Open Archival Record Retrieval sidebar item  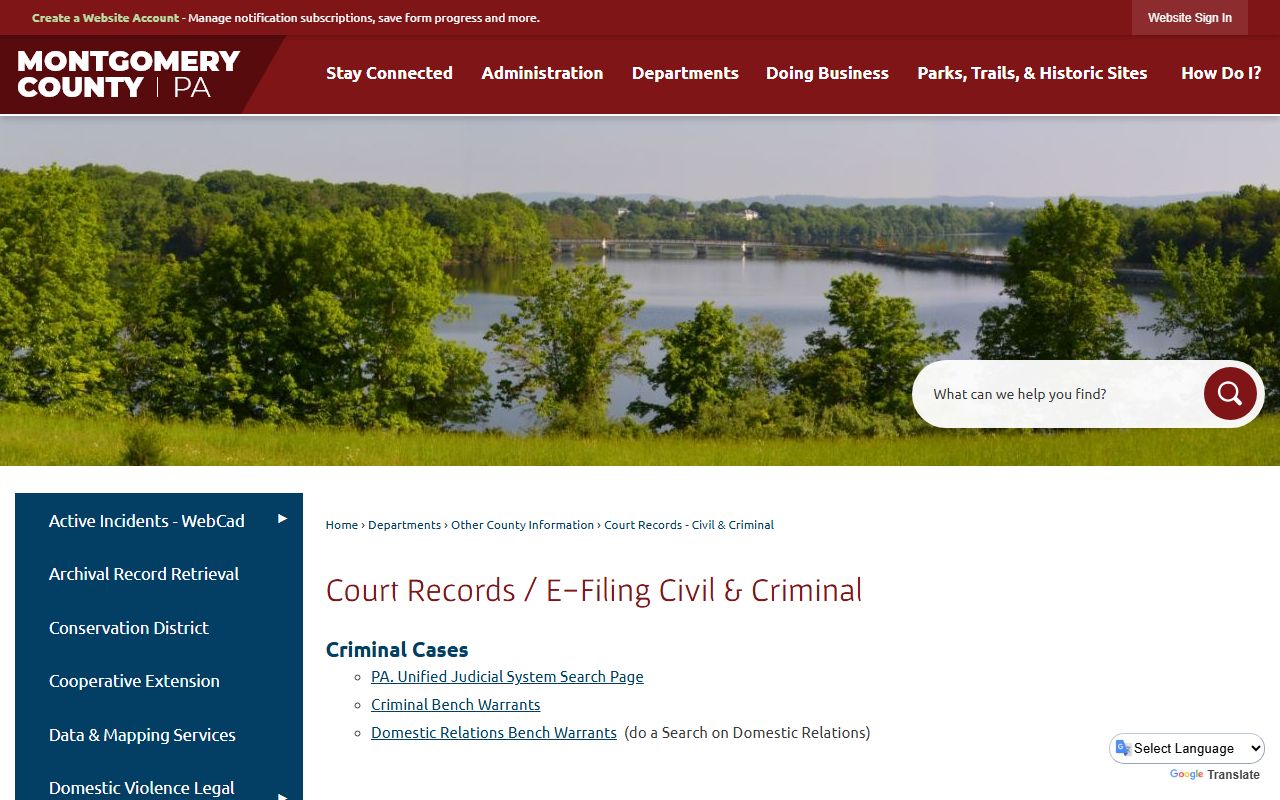point(144,574)
